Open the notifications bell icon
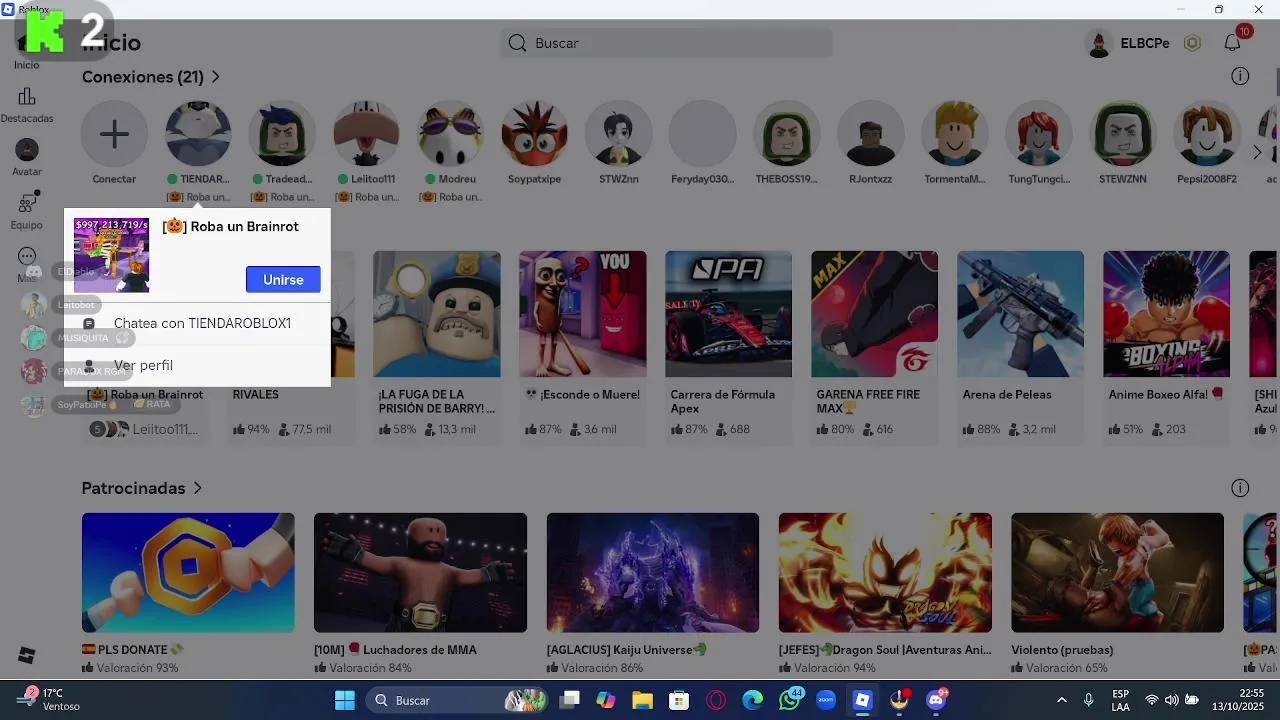 coord(1233,43)
